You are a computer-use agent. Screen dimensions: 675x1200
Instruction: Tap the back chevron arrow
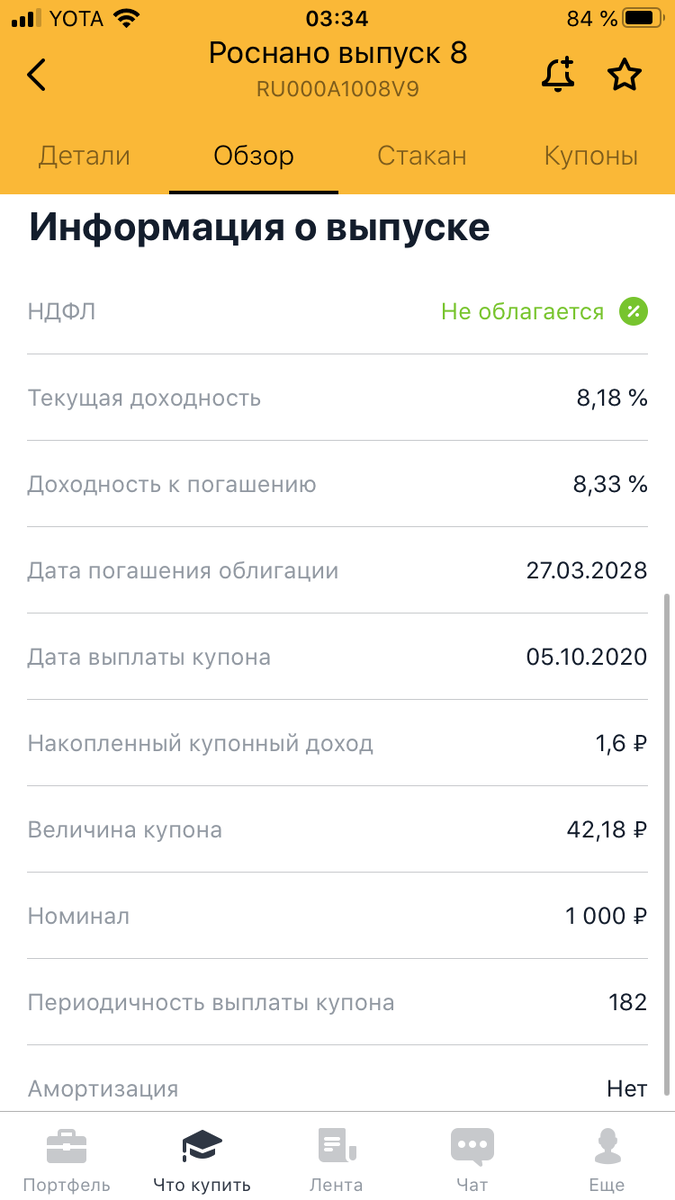coord(37,75)
